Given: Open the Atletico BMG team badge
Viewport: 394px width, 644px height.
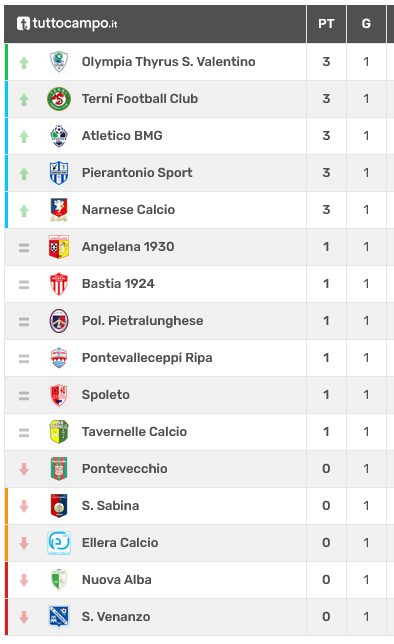Looking at the screenshot, I should [x=59, y=136].
